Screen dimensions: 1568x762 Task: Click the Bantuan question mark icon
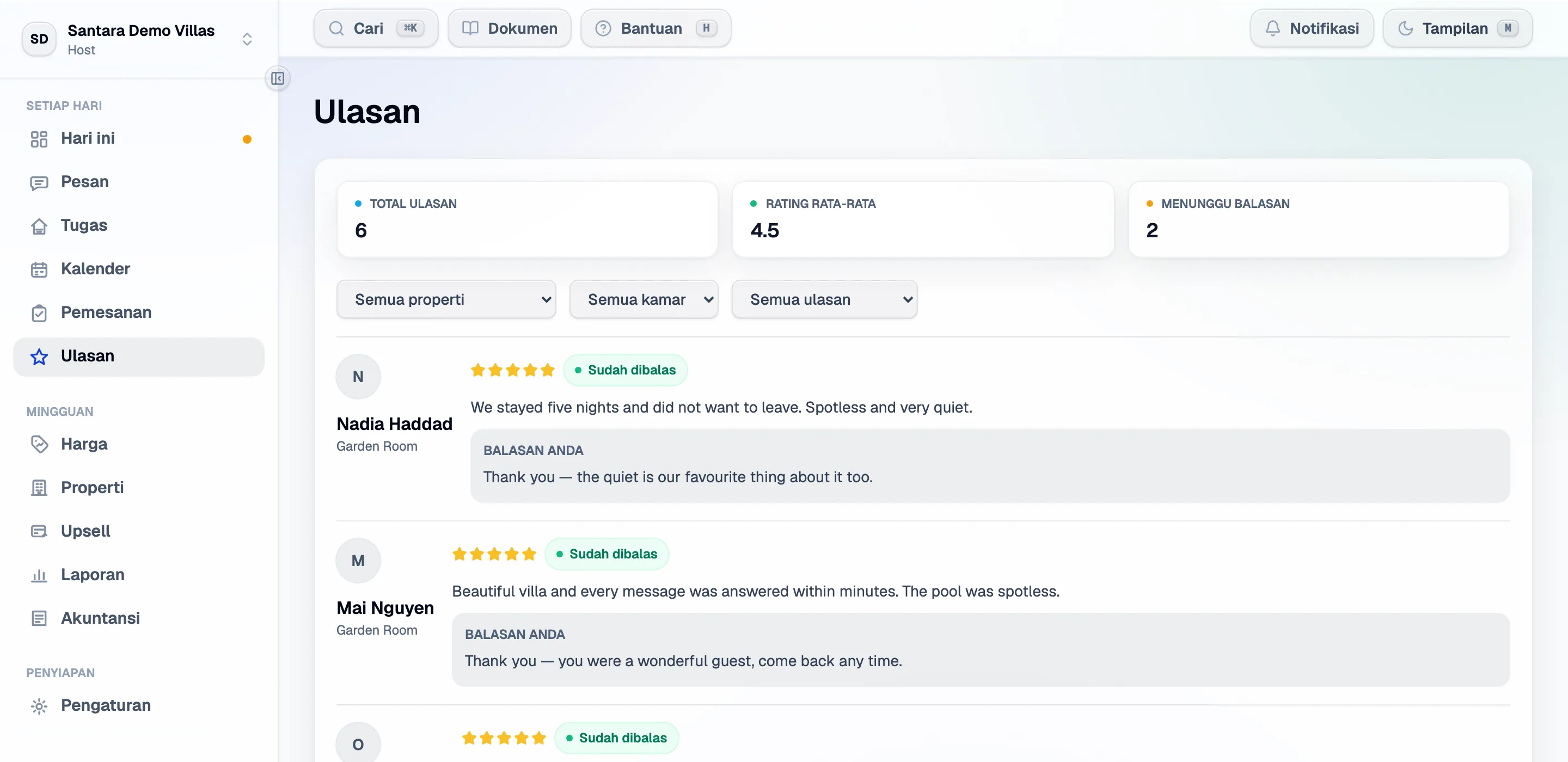(x=603, y=29)
